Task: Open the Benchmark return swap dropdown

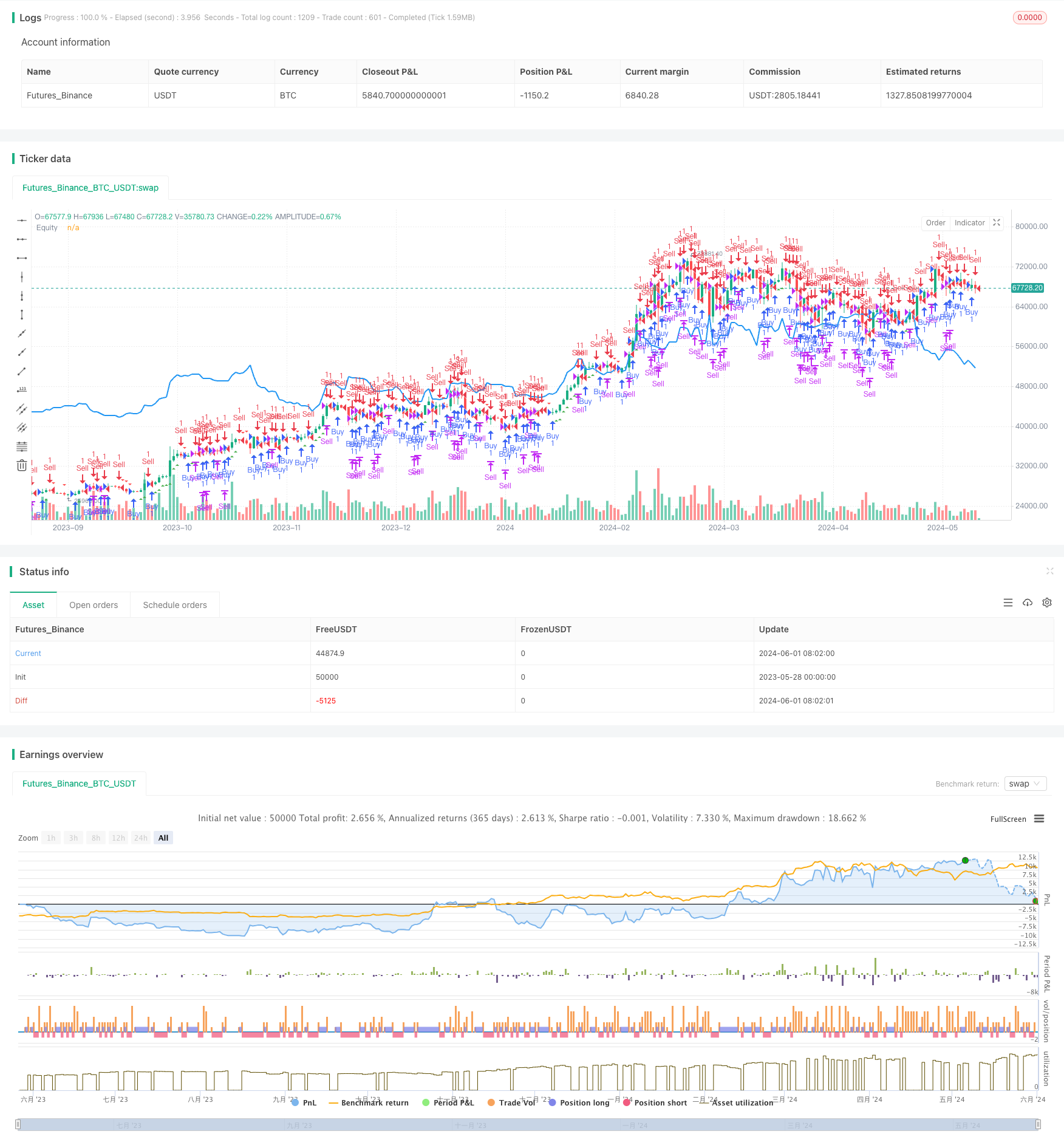Action: (1025, 784)
